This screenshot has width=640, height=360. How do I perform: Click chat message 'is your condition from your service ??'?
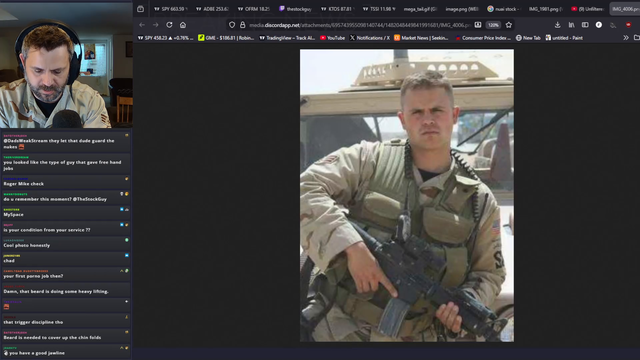[x=47, y=230]
